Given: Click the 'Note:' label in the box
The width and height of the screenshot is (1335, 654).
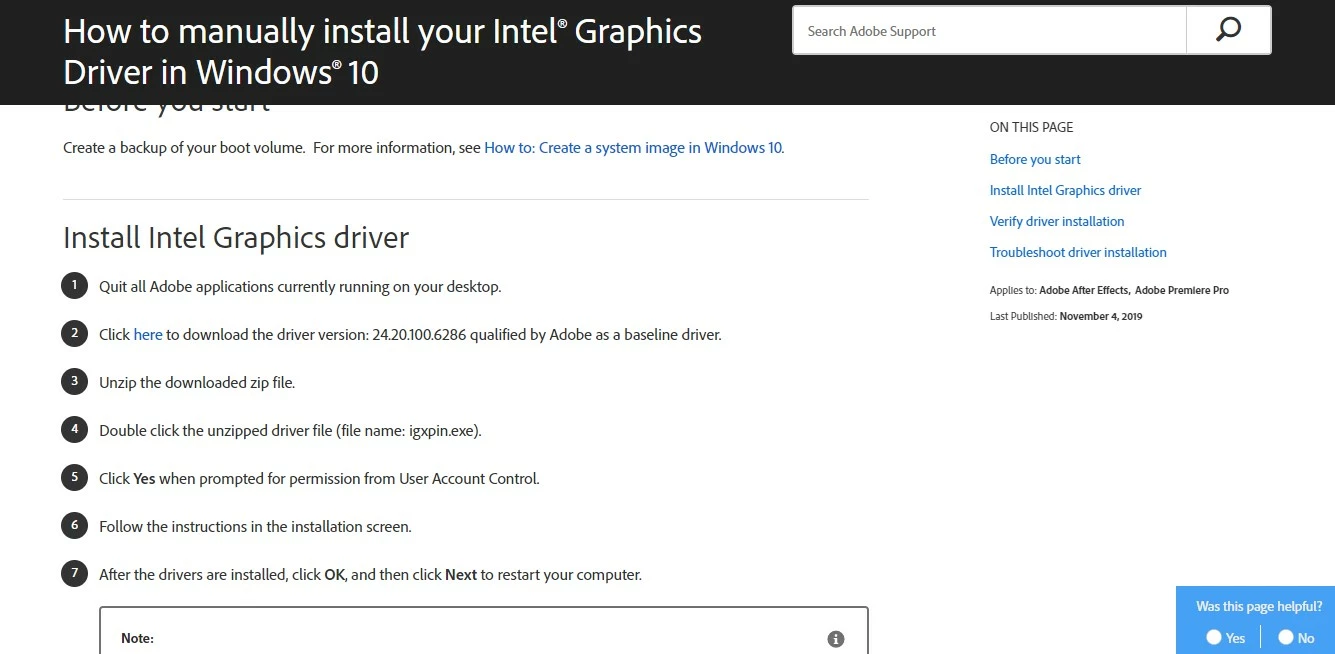Looking at the screenshot, I should click(x=137, y=638).
